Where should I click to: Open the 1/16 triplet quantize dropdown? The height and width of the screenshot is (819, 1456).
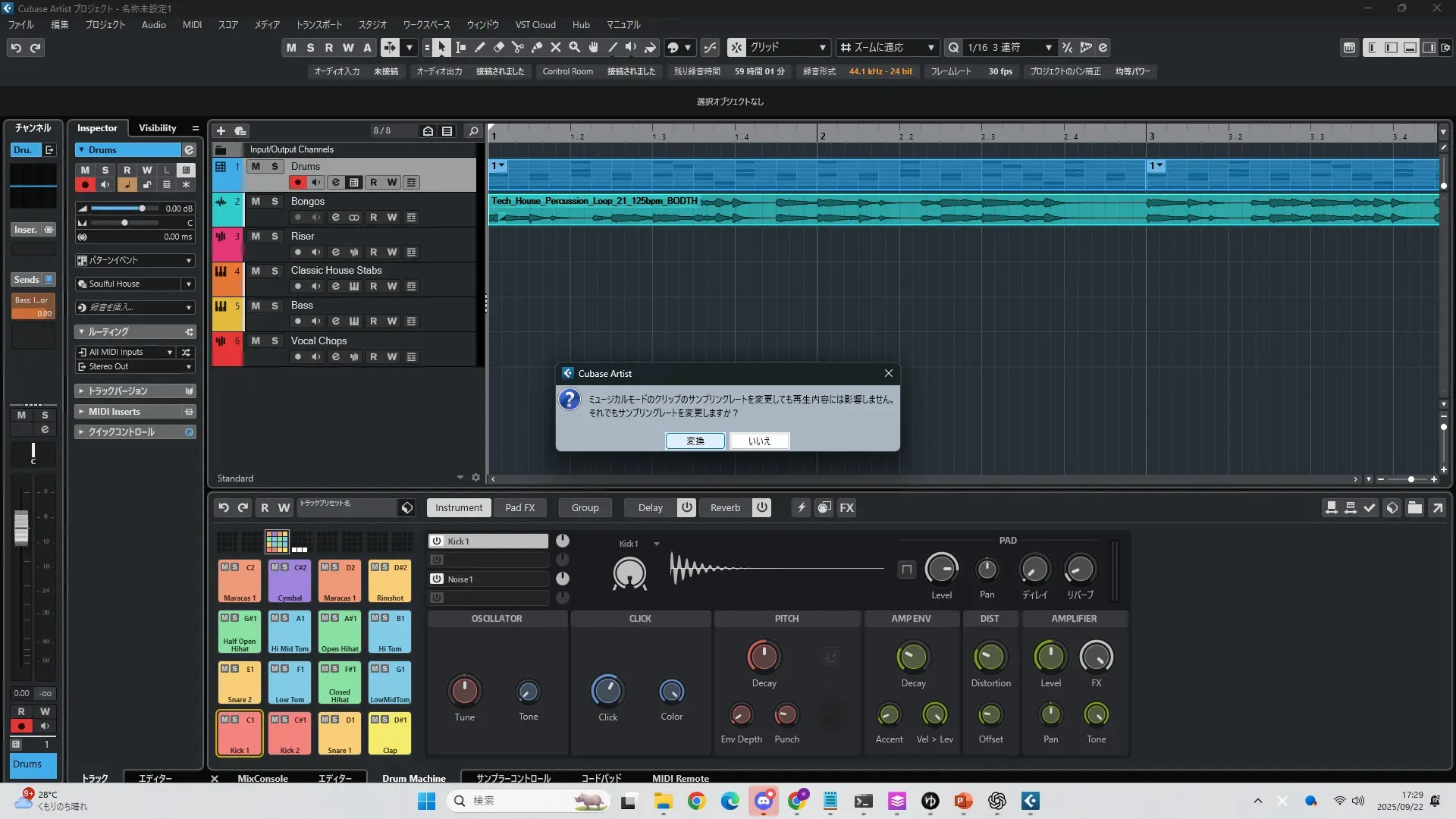click(1048, 48)
